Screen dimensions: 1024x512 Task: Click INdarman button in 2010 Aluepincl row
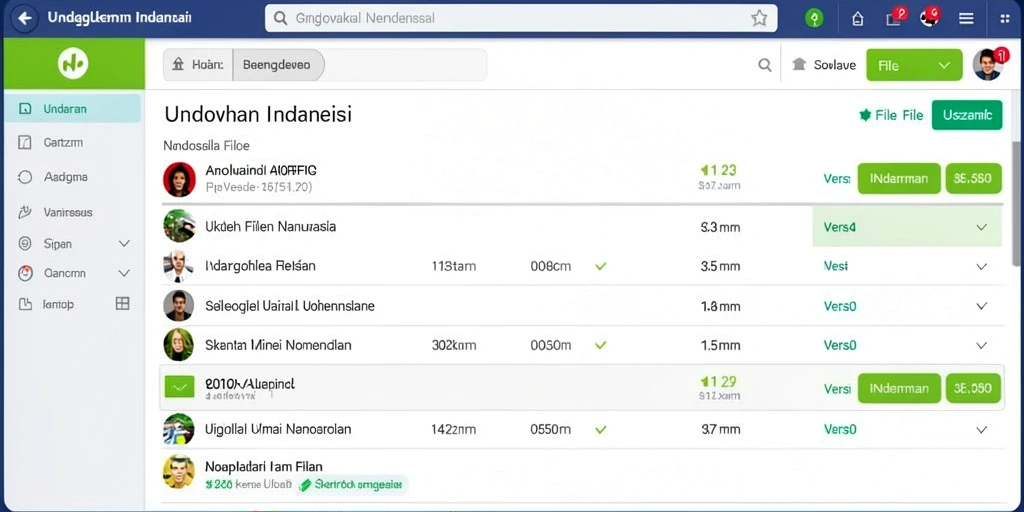tap(899, 388)
